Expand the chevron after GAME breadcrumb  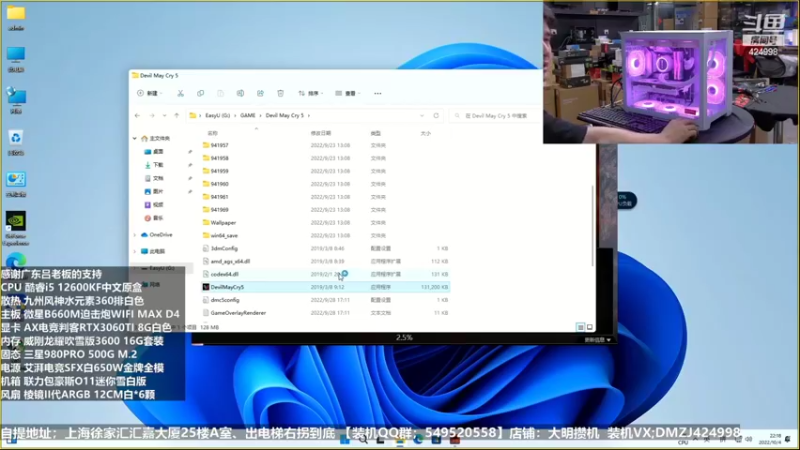pyautogui.click(x=261, y=116)
